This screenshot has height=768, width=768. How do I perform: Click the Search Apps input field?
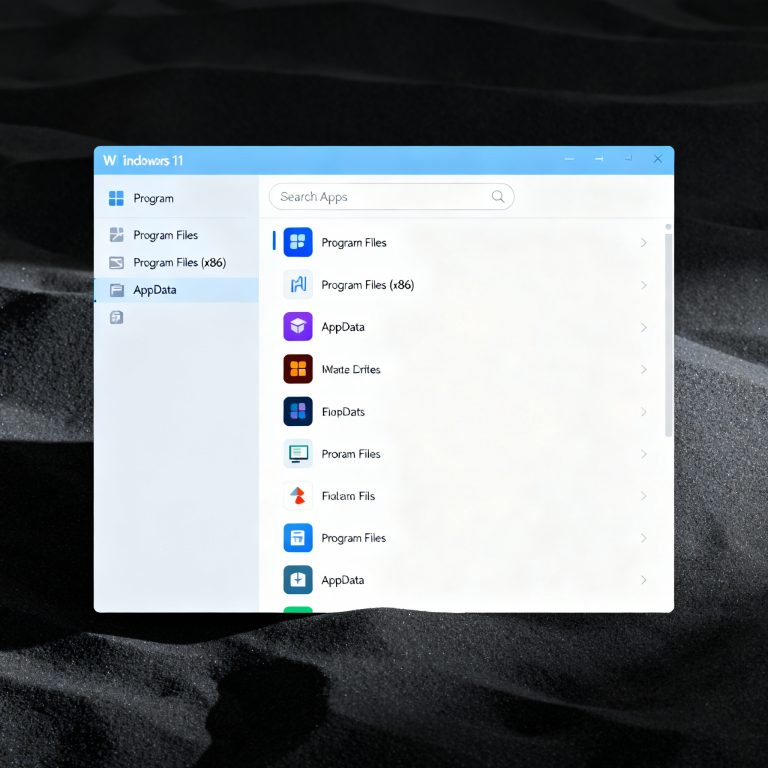tap(391, 196)
